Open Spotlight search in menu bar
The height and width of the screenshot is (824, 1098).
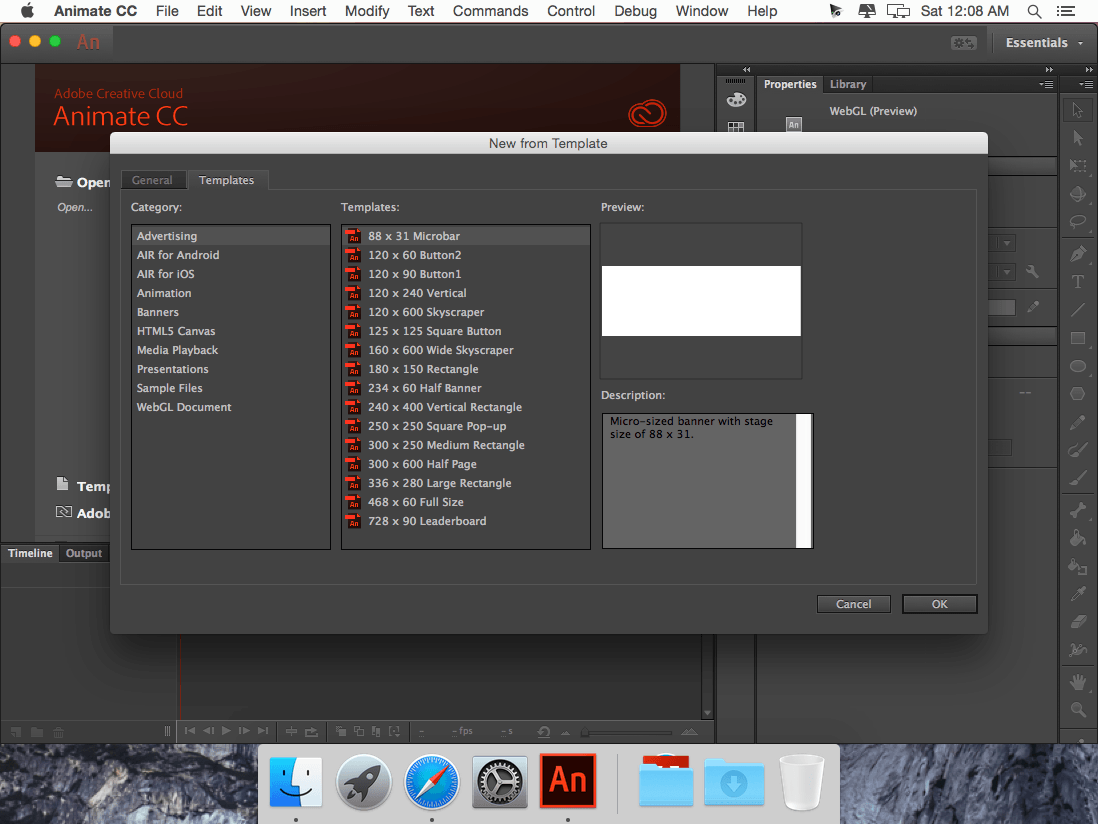(1034, 11)
